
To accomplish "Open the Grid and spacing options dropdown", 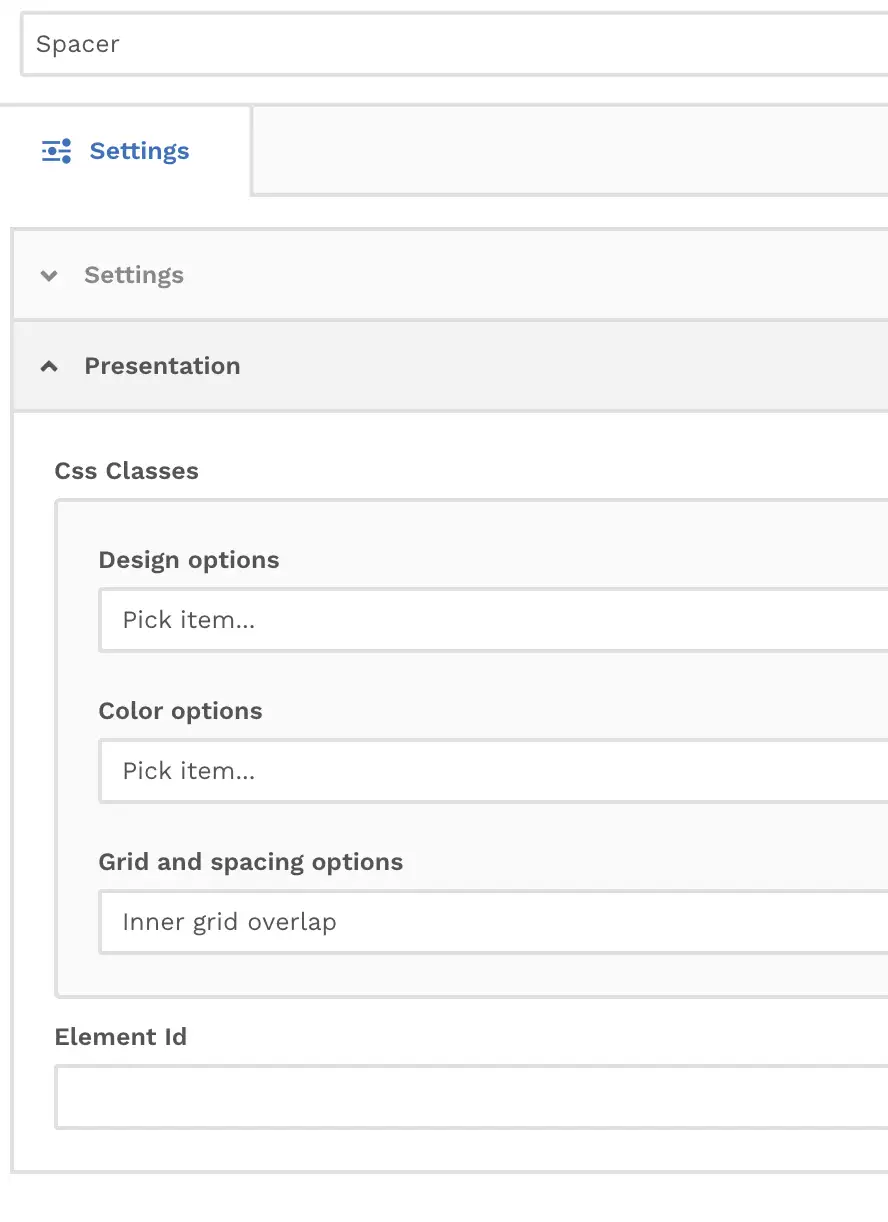I will pyautogui.click(x=494, y=922).
